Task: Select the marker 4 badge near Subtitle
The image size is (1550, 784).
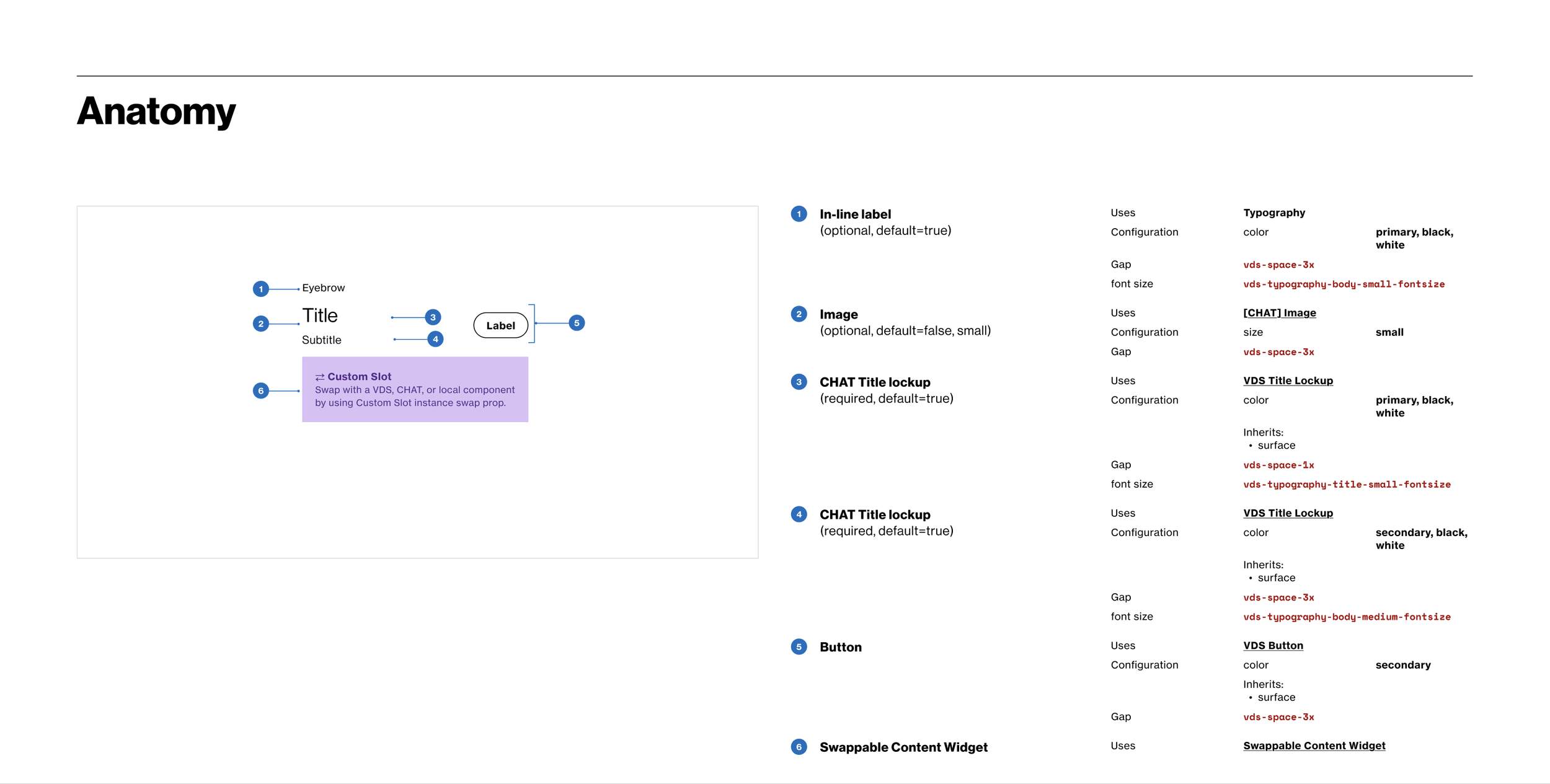Action: [x=435, y=339]
